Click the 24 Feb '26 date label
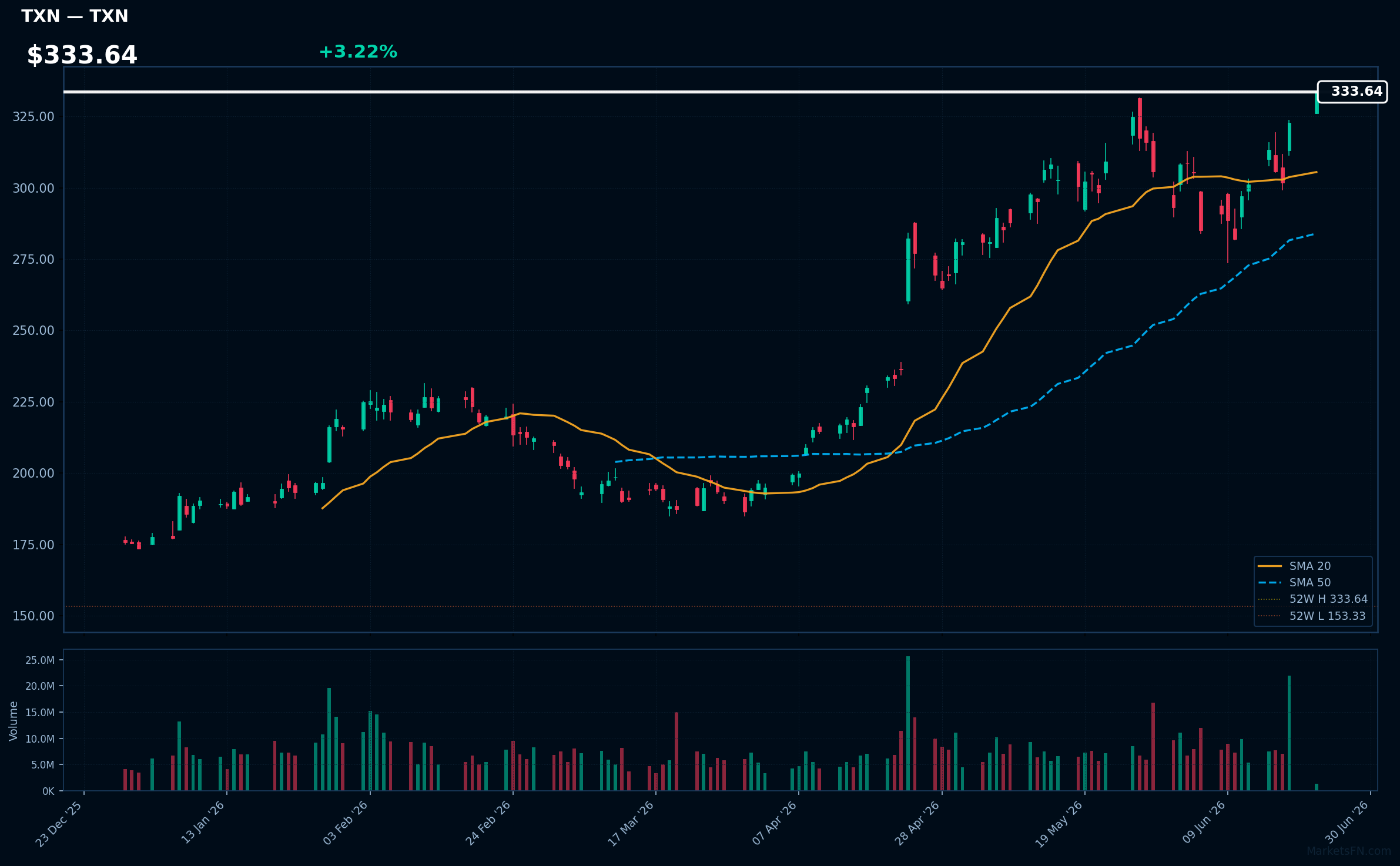The width and height of the screenshot is (1400, 866). tap(488, 823)
